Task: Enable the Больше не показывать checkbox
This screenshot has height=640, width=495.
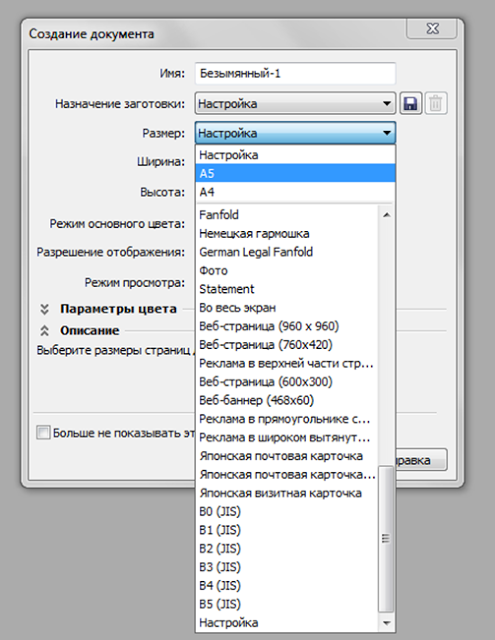Action: click(x=43, y=432)
